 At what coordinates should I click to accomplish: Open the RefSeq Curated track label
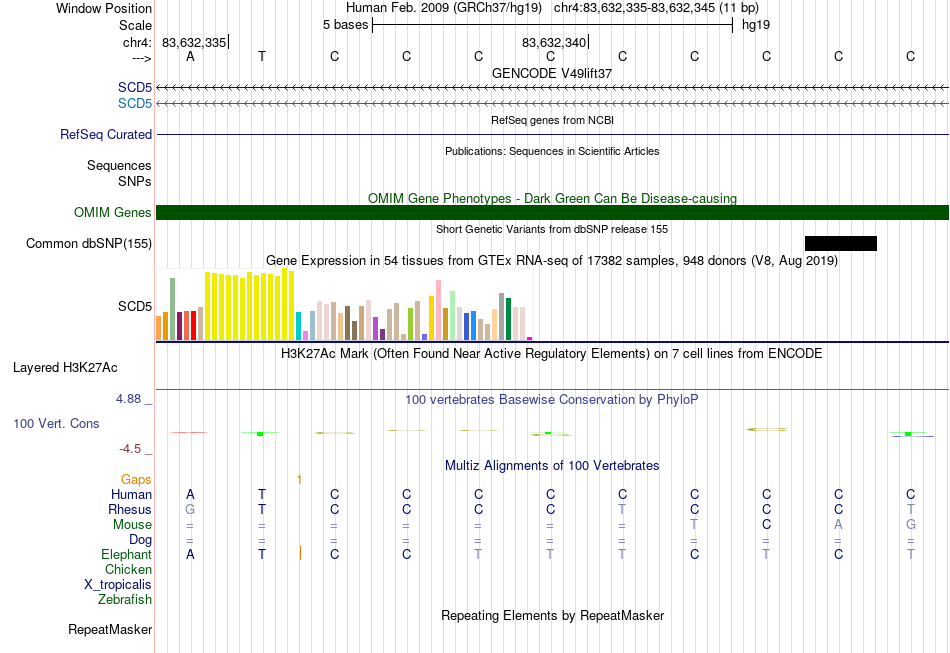[106, 134]
